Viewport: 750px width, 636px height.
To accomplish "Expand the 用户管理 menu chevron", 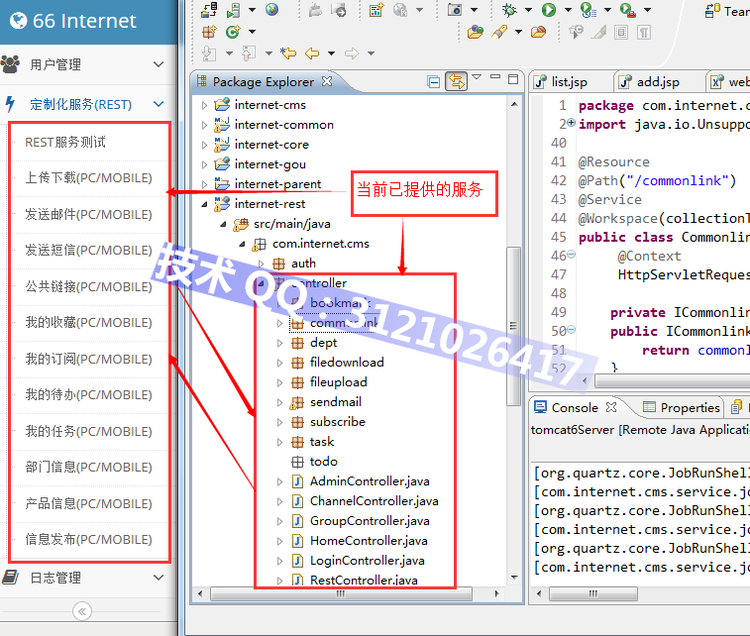I will (x=158, y=64).
